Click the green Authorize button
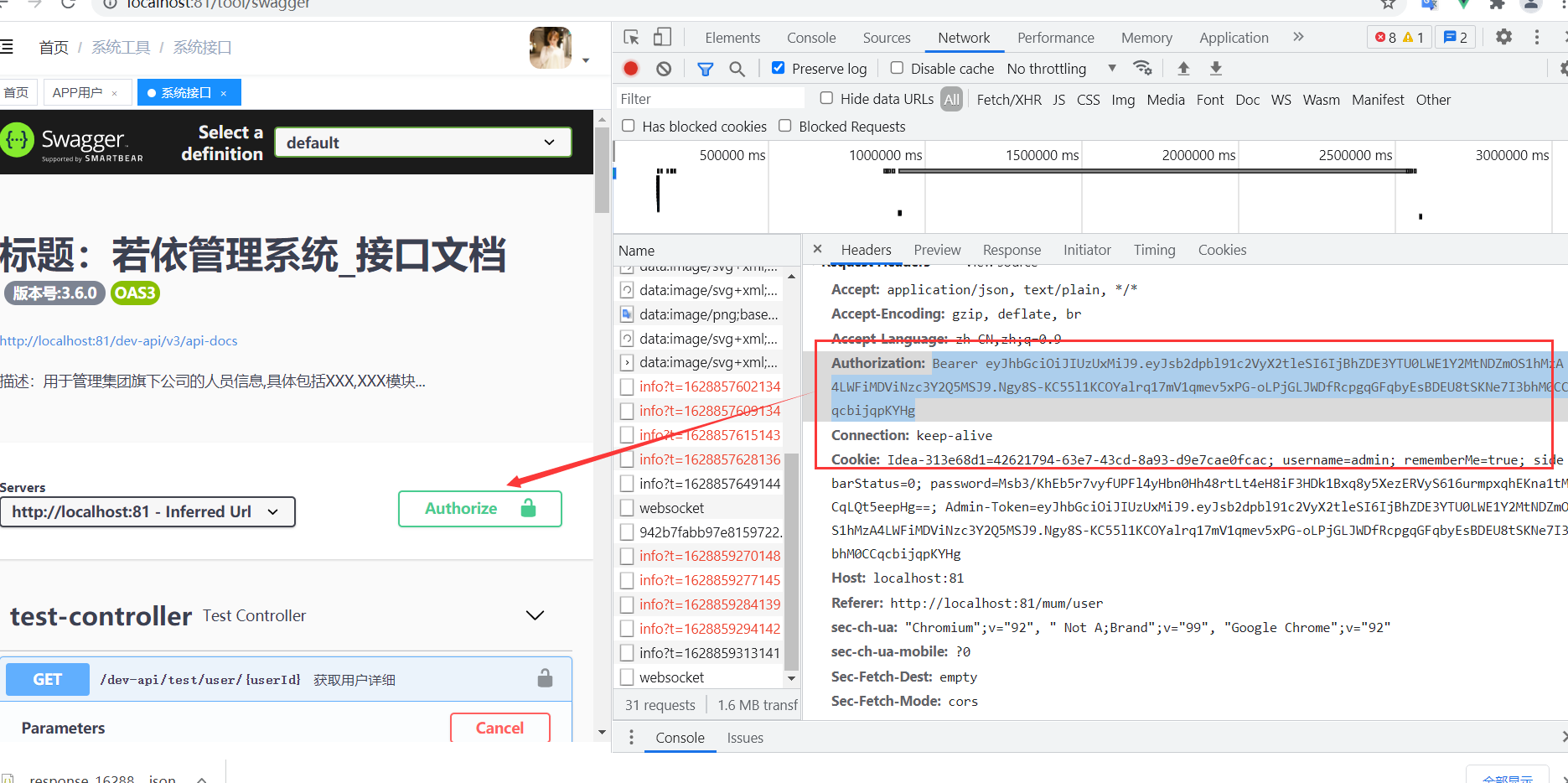 tap(479, 509)
